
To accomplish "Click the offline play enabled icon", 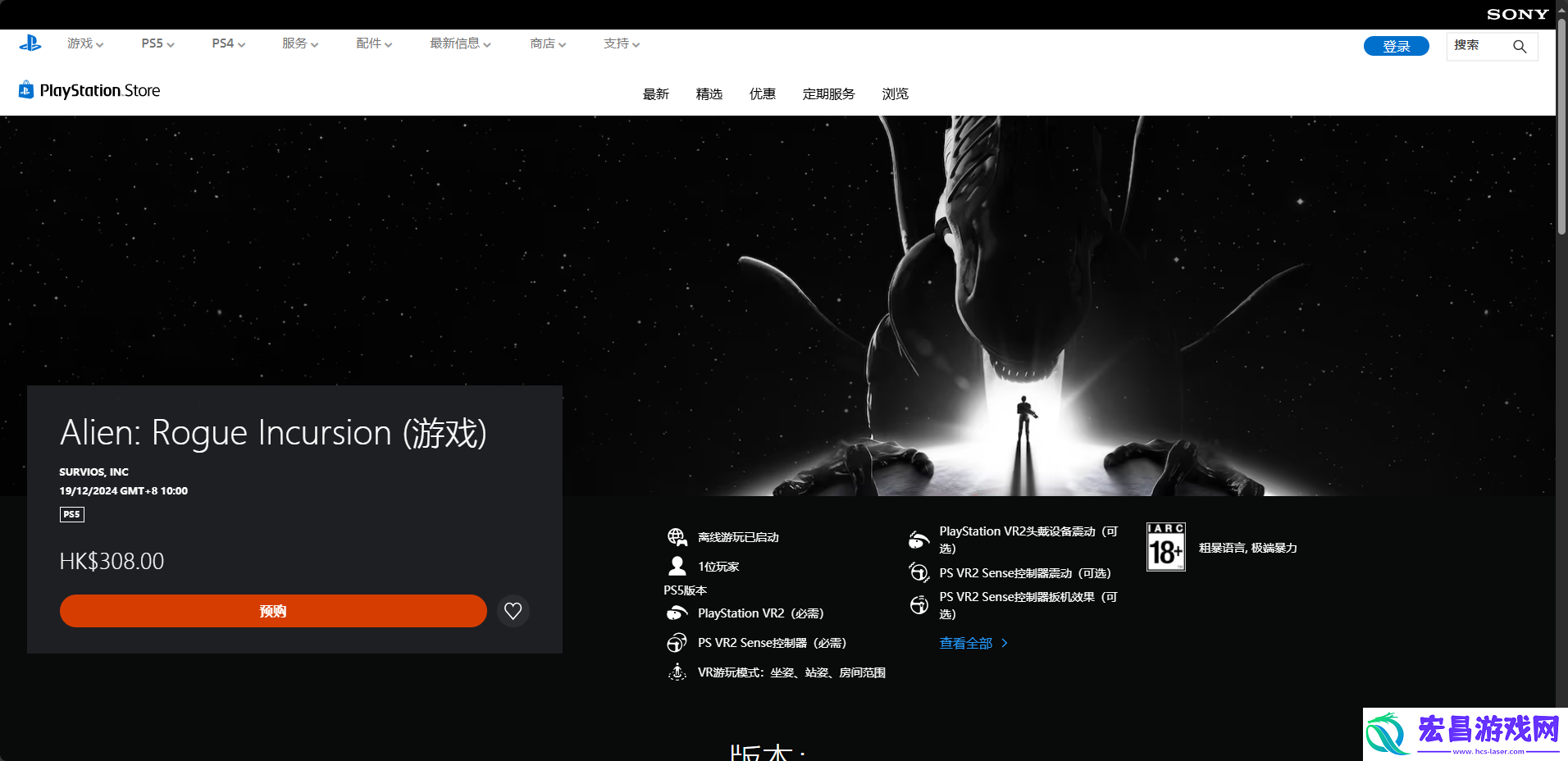I will 677,537.
